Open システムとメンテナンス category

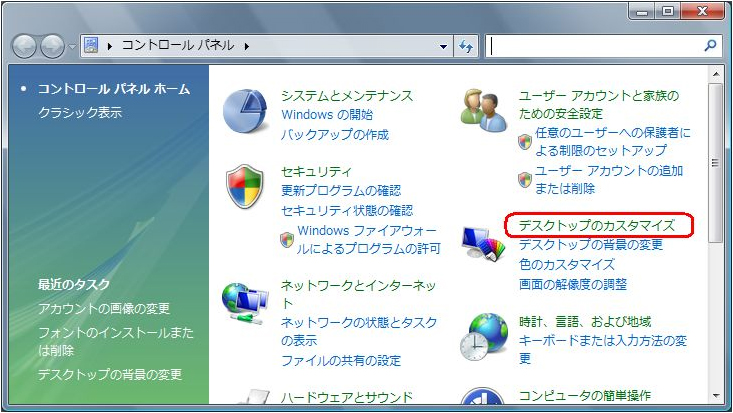(347, 95)
